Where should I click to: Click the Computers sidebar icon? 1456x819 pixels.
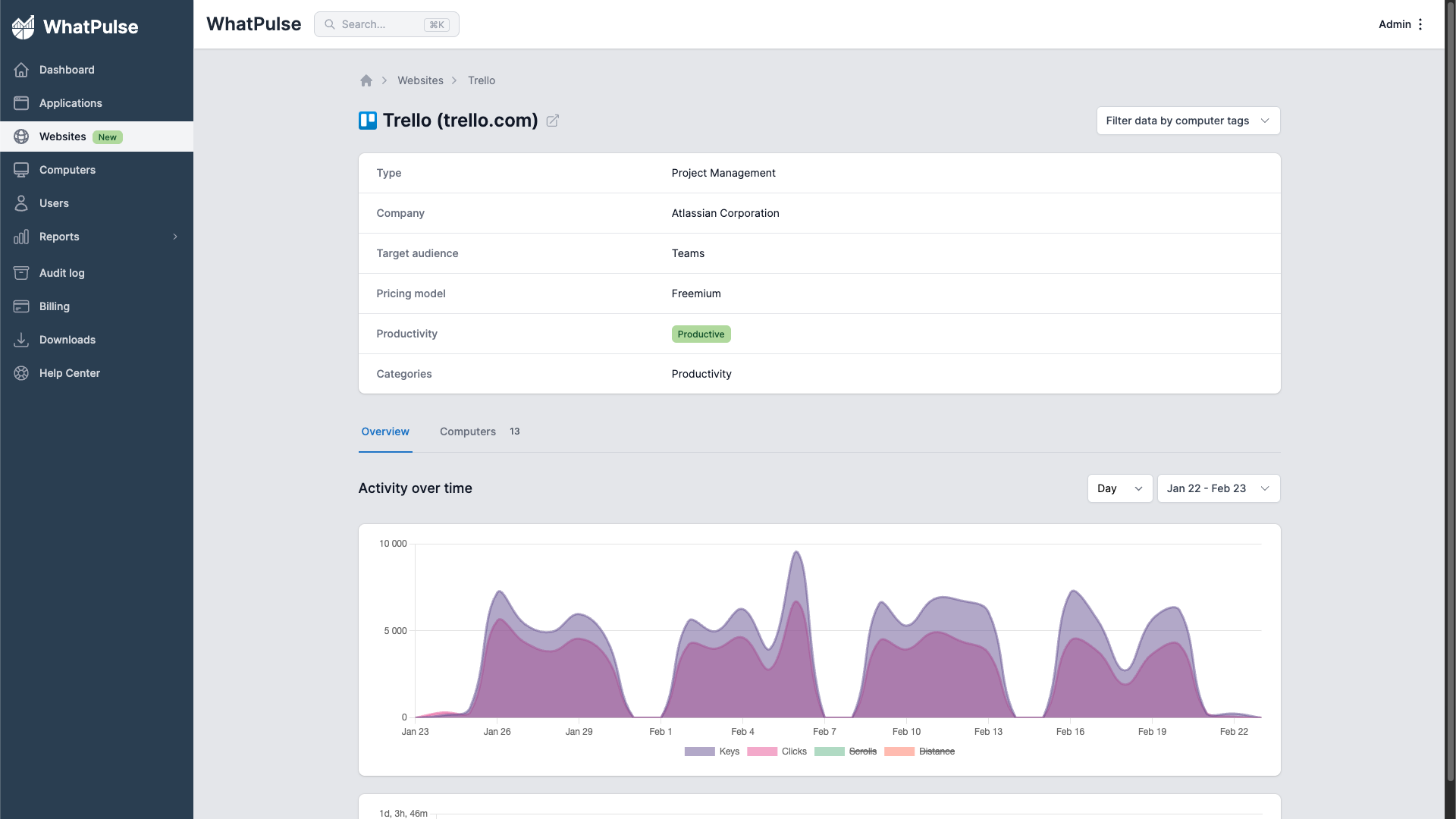pos(20,170)
